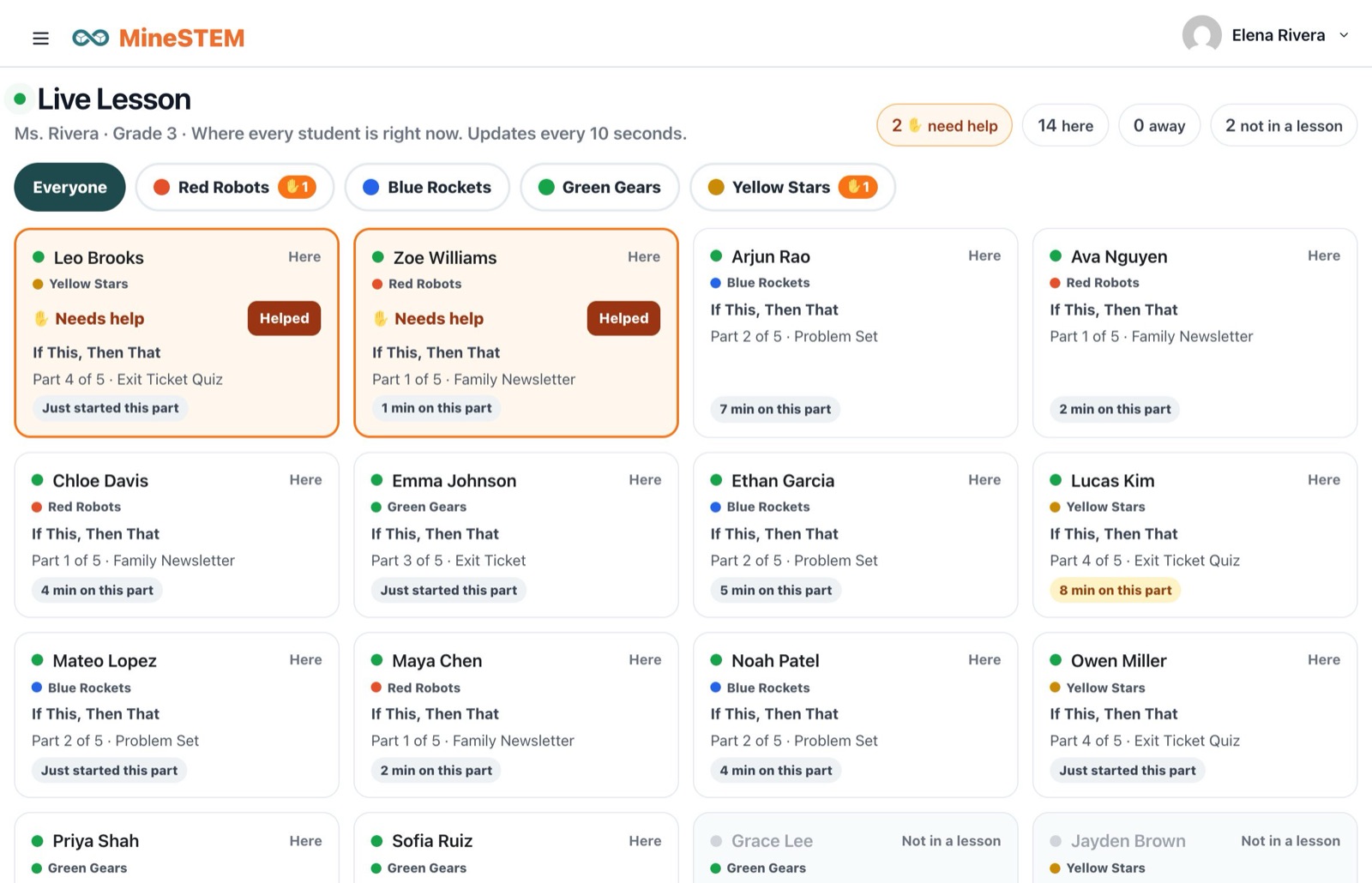Mark Leo Brooks as Helped
Viewport: 1372px width, 883px height.
point(284,318)
